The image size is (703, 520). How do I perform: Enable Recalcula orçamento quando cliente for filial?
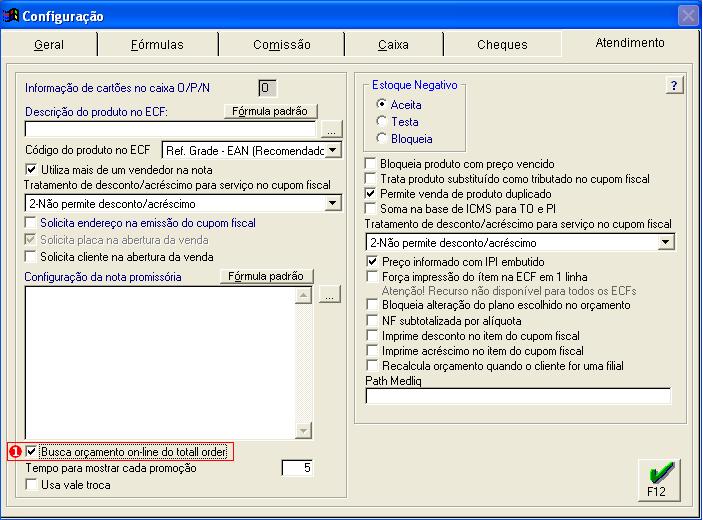pos(495,365)
